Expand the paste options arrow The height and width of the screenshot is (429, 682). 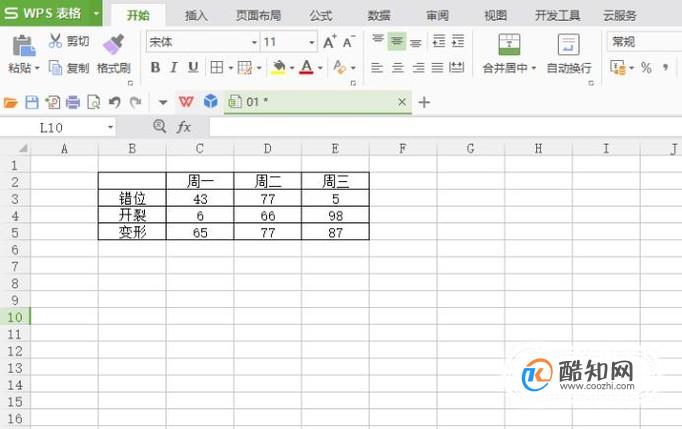[x=37, y=68]
